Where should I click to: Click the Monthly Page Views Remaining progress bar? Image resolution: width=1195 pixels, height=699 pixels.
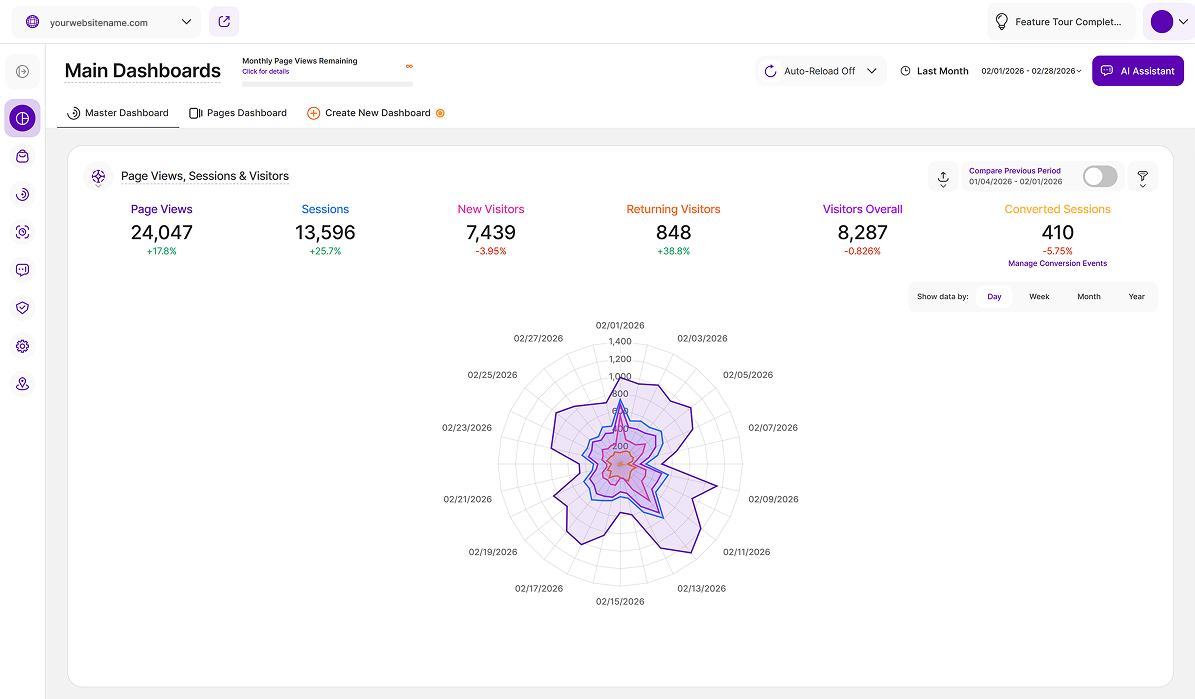327,84
